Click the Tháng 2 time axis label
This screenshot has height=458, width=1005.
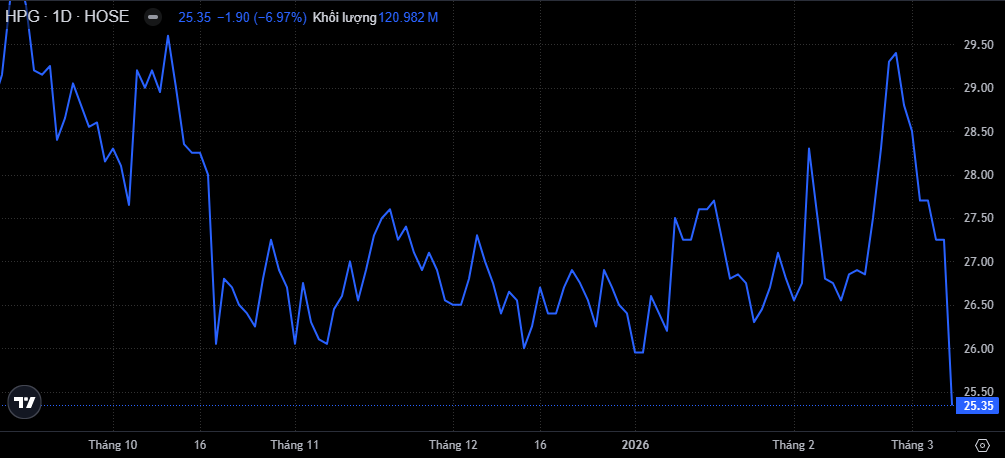coord(793,444)
